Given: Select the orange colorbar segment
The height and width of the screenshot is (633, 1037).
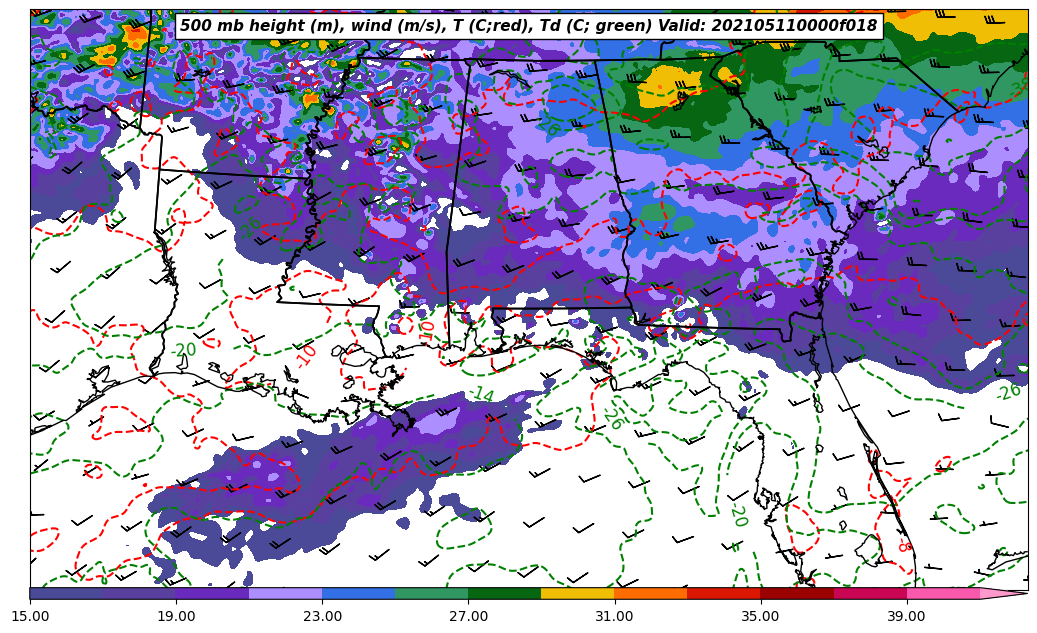Looking at the screenshot, I should pyautogui.click(x=650, y=593).
